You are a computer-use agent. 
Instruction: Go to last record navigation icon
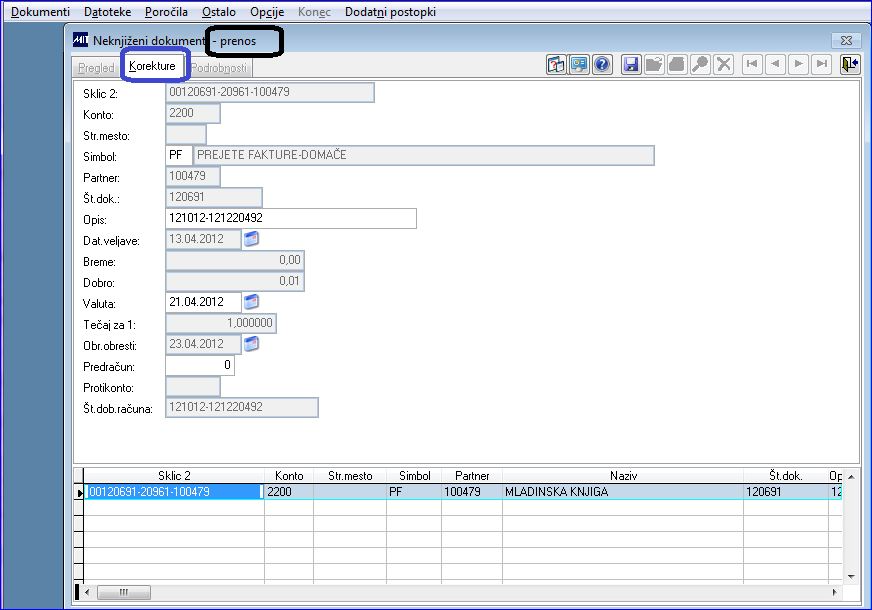[x=822, y=64]
